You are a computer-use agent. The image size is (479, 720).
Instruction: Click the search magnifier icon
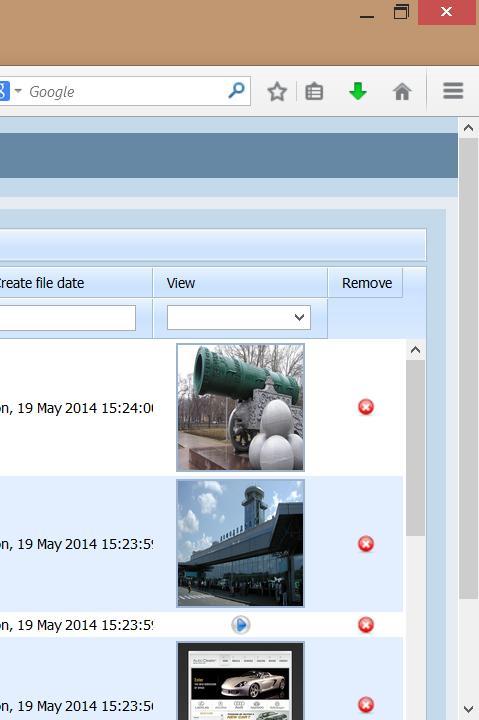(236, 90)
